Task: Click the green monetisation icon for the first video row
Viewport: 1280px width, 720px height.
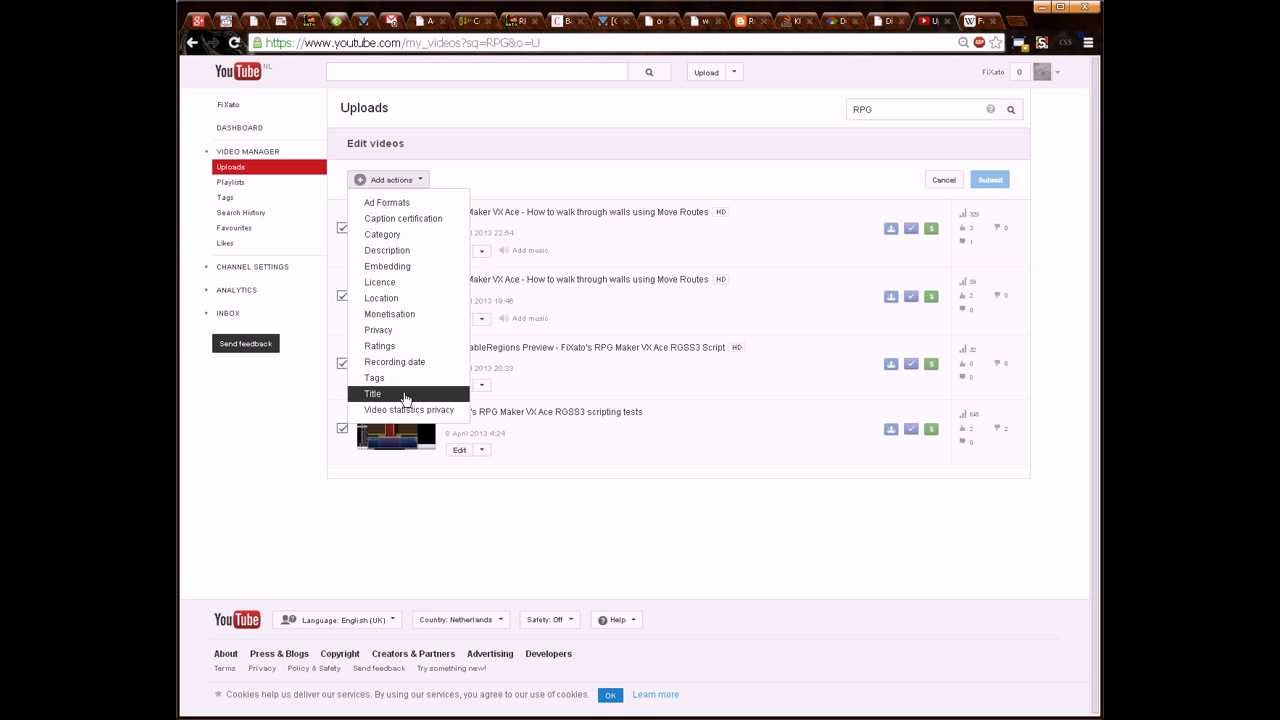Action: click(931, 229)
